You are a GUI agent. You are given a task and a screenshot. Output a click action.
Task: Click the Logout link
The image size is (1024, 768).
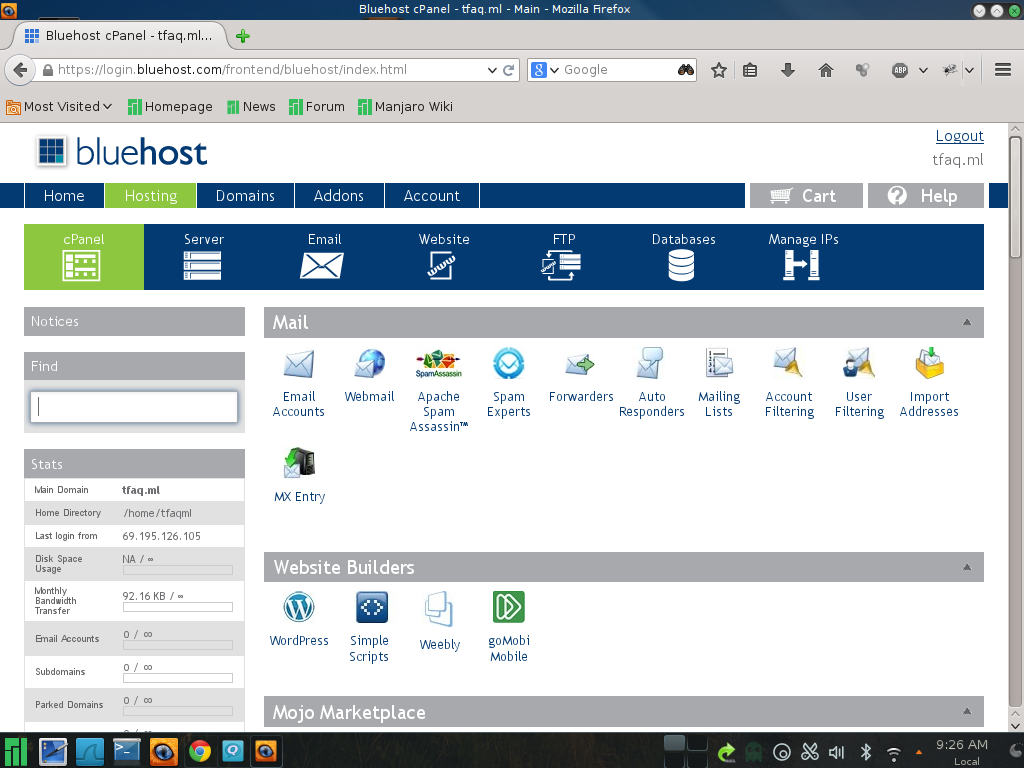(959, 136)
